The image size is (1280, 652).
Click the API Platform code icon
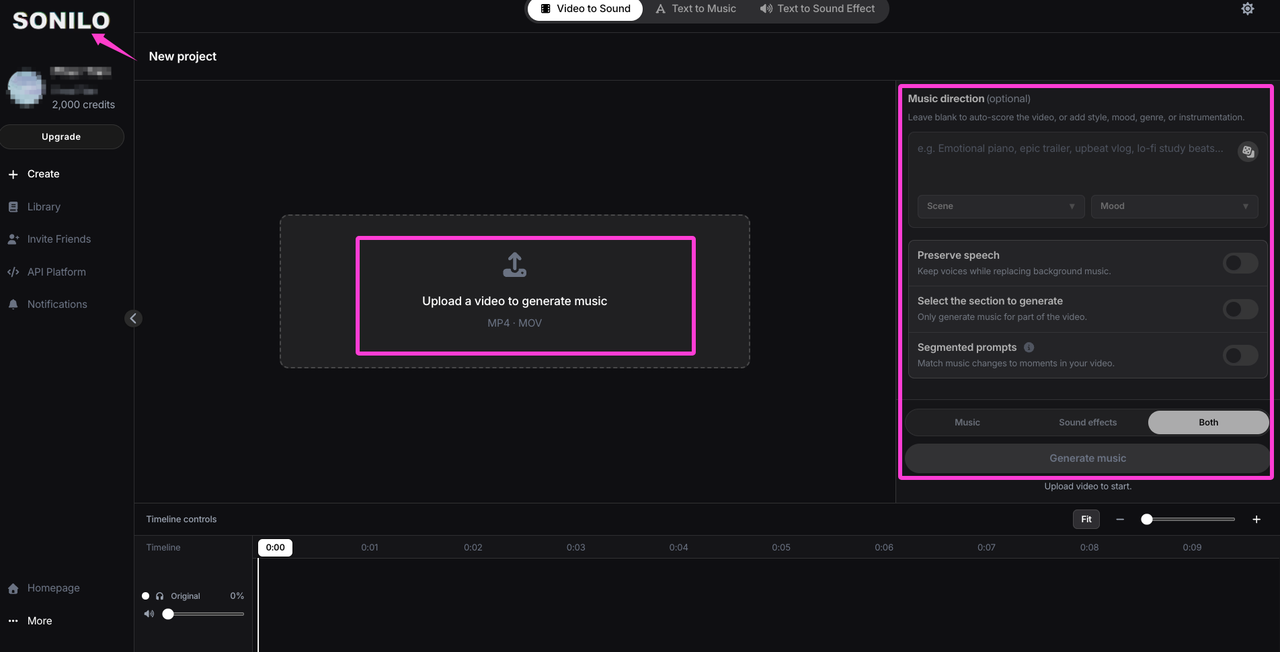(x=13, y=272)
